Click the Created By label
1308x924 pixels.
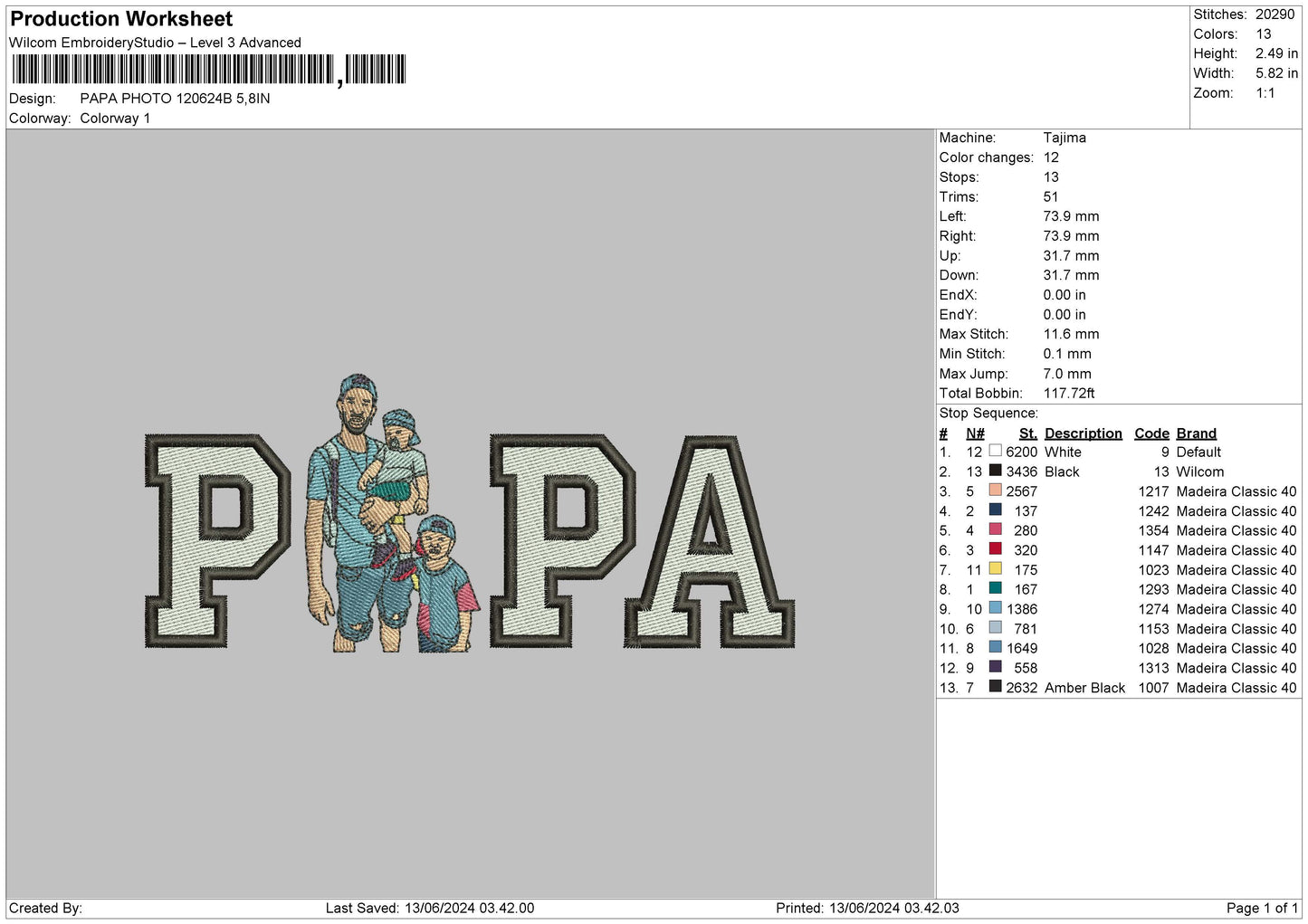click(x=45, y=908)
